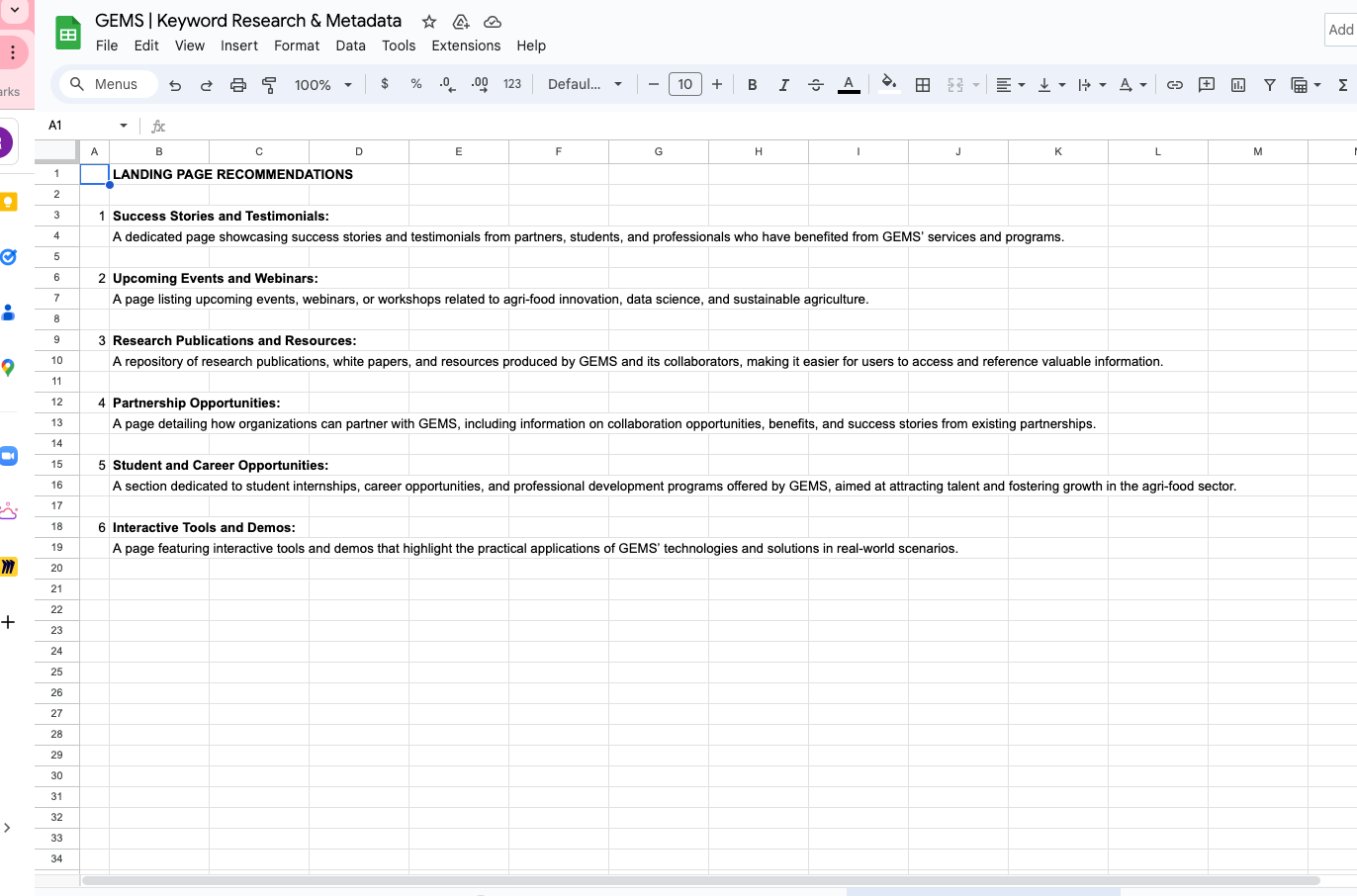The image size is (1357, 896).
Task: Toggle italic formatting
Action: (x=783, y=85)
